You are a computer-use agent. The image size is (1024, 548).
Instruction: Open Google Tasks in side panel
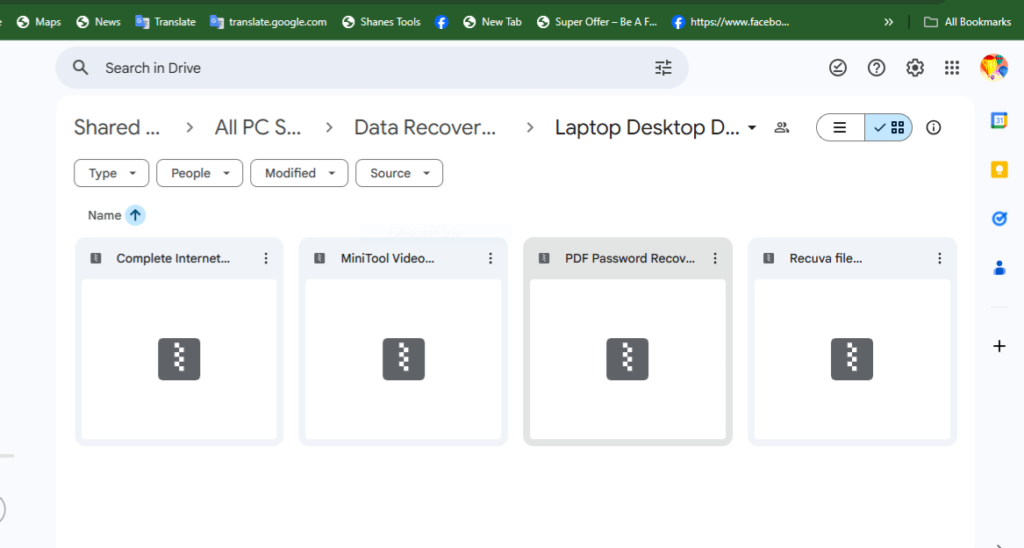point(998,219)
